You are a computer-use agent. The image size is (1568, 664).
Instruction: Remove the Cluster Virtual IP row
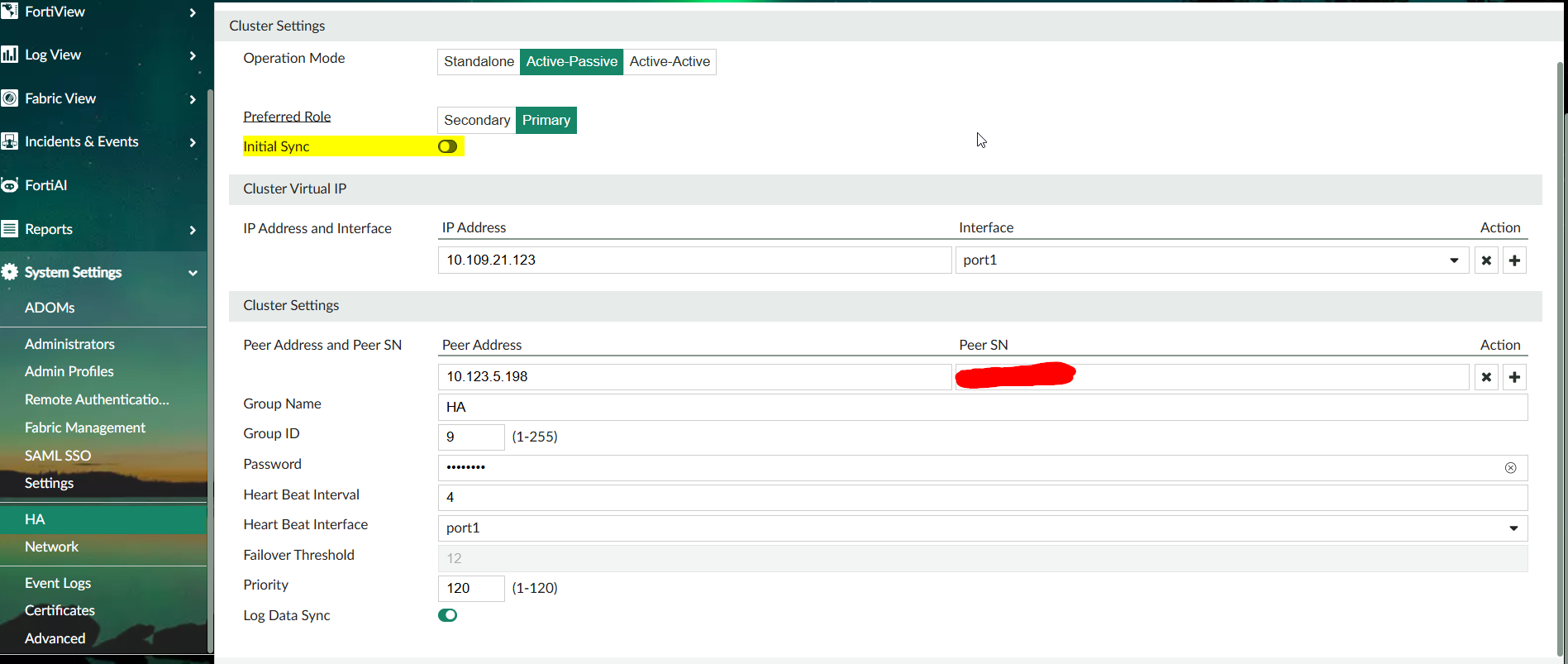1486,260
